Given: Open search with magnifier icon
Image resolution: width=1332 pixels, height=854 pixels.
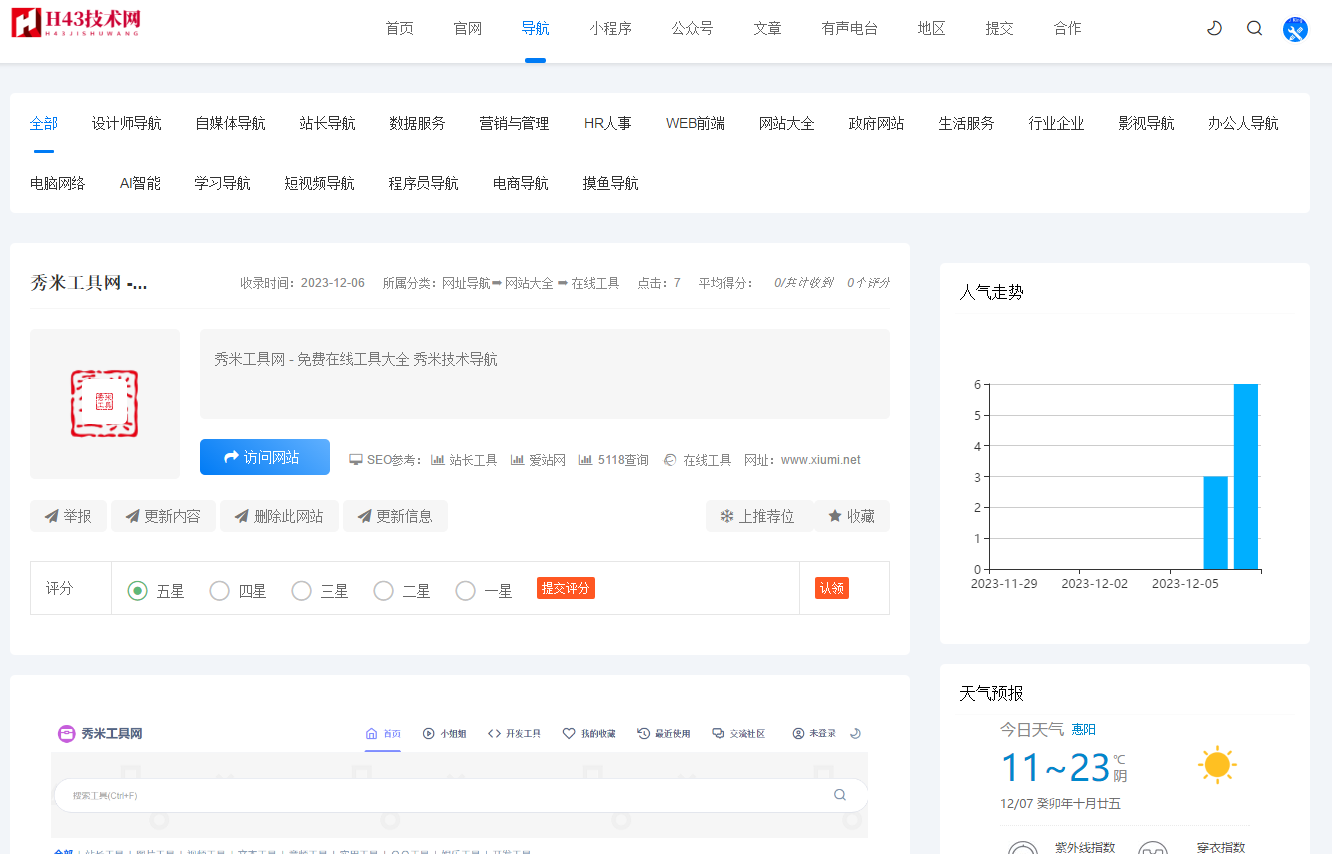Looking at the screenshot, I should click(x=1254, y=28).
